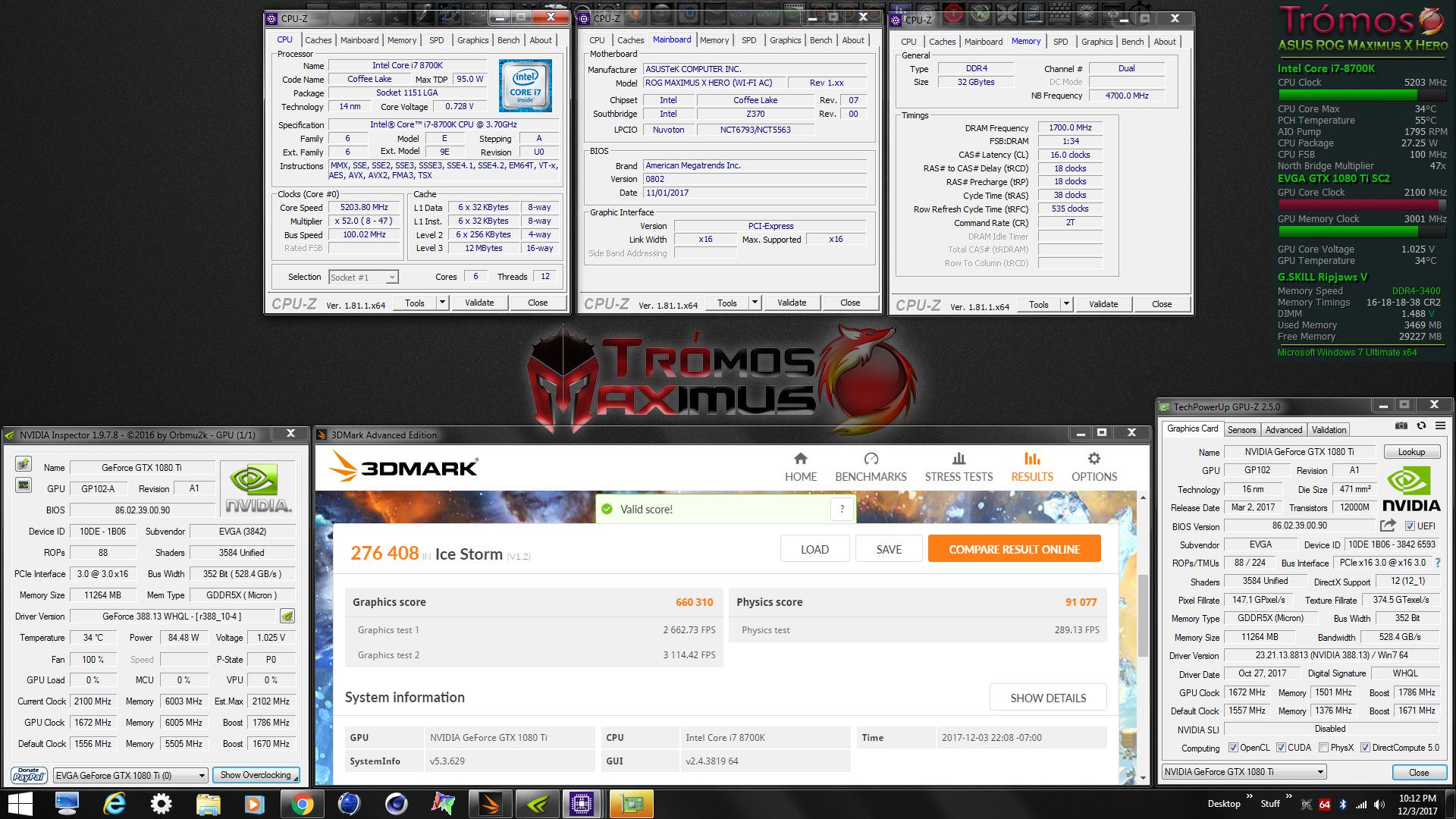The image size is (1456, 819).
Task: Expand Tools dropdown arrow in first CPU-Z window
Action: click(x=442, y=303)
